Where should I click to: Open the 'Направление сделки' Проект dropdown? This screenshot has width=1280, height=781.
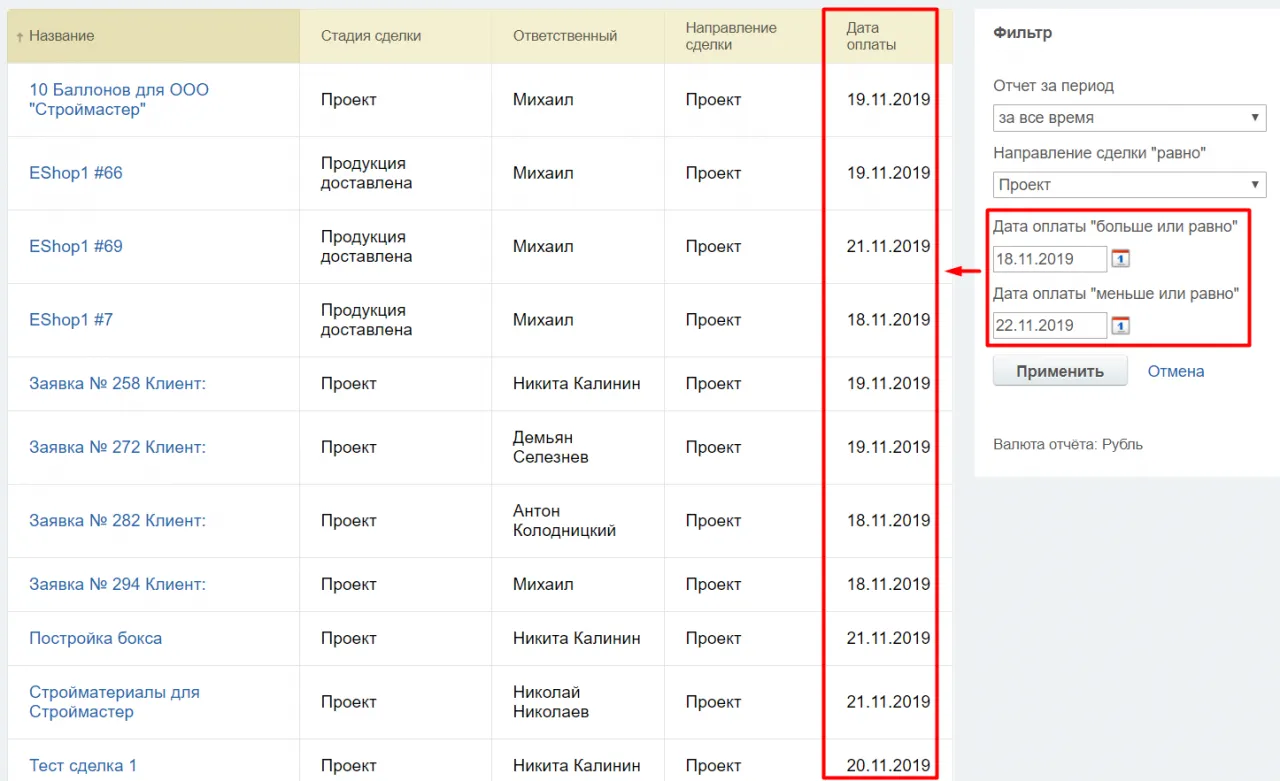[x=1129, y=185]
